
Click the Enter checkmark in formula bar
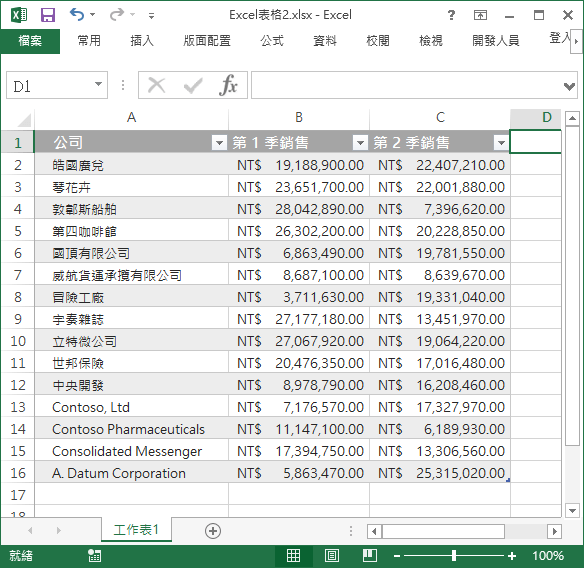(x=193, y=86)
